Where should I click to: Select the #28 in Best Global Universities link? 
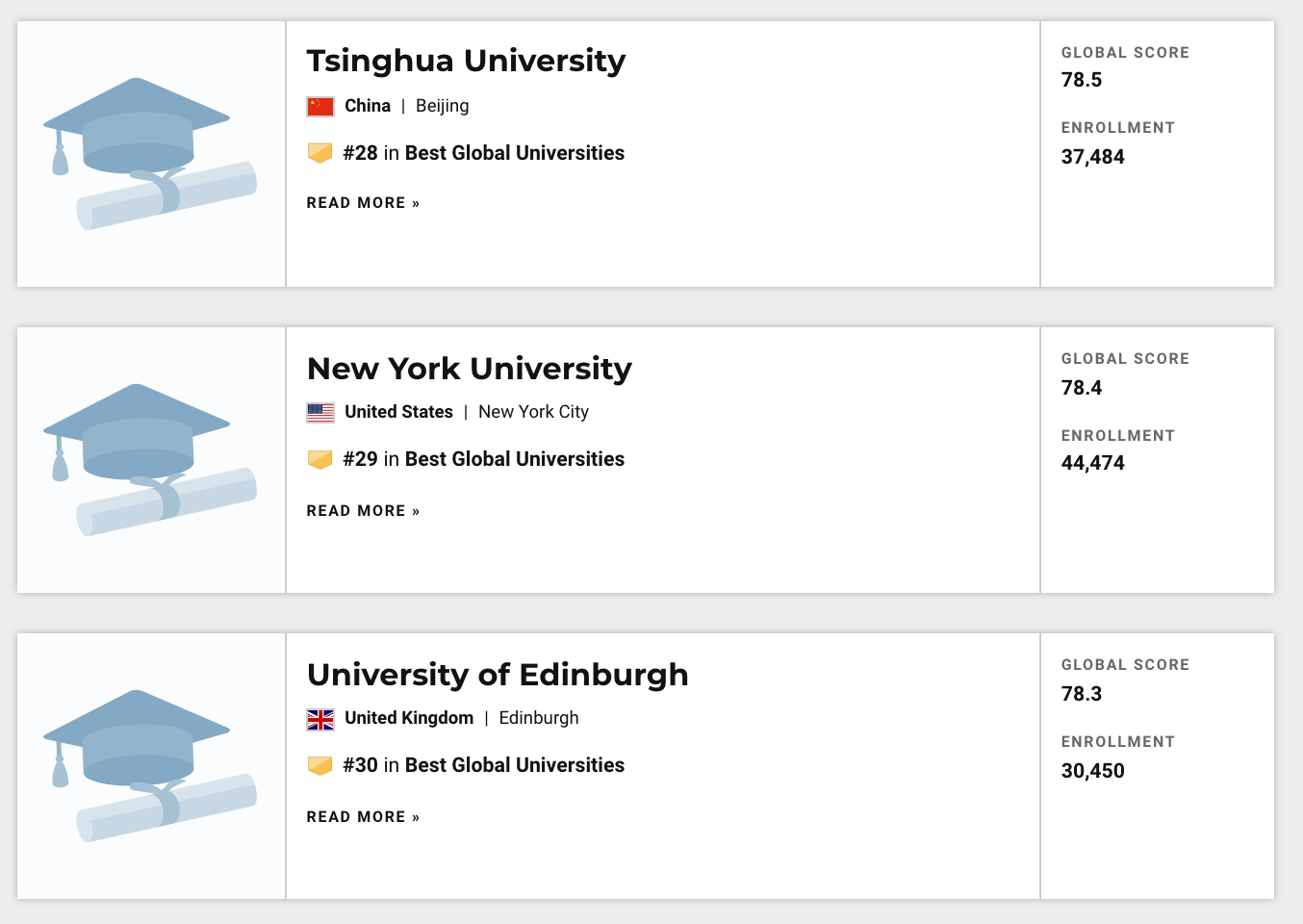pos(484,153)
